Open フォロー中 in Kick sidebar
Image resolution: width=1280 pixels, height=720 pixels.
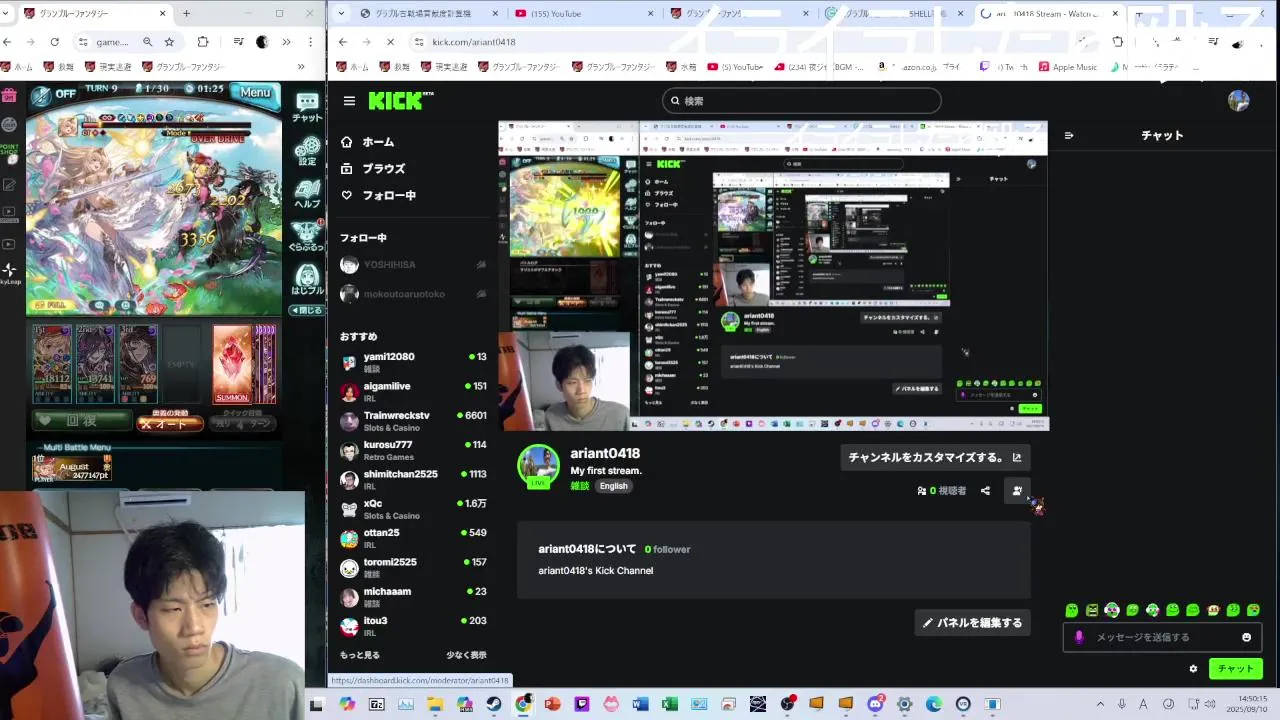(378, 196)
